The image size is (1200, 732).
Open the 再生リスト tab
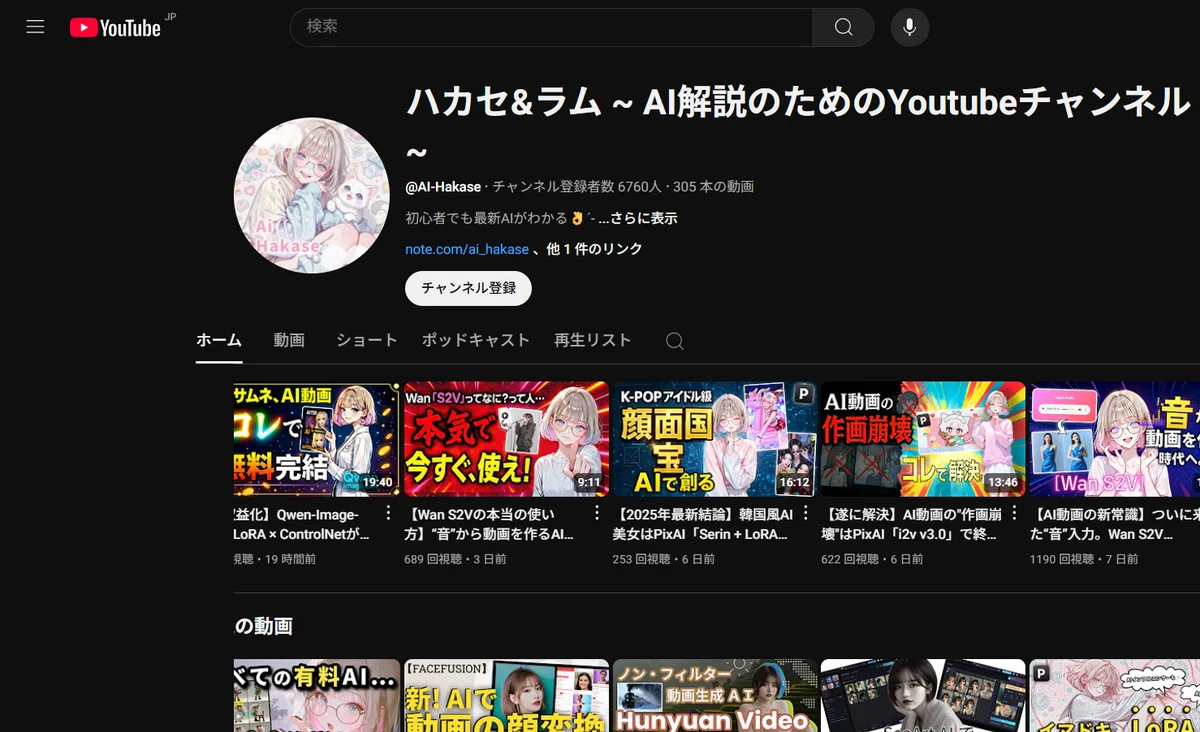pyautogui.click(x=593, y=340)
